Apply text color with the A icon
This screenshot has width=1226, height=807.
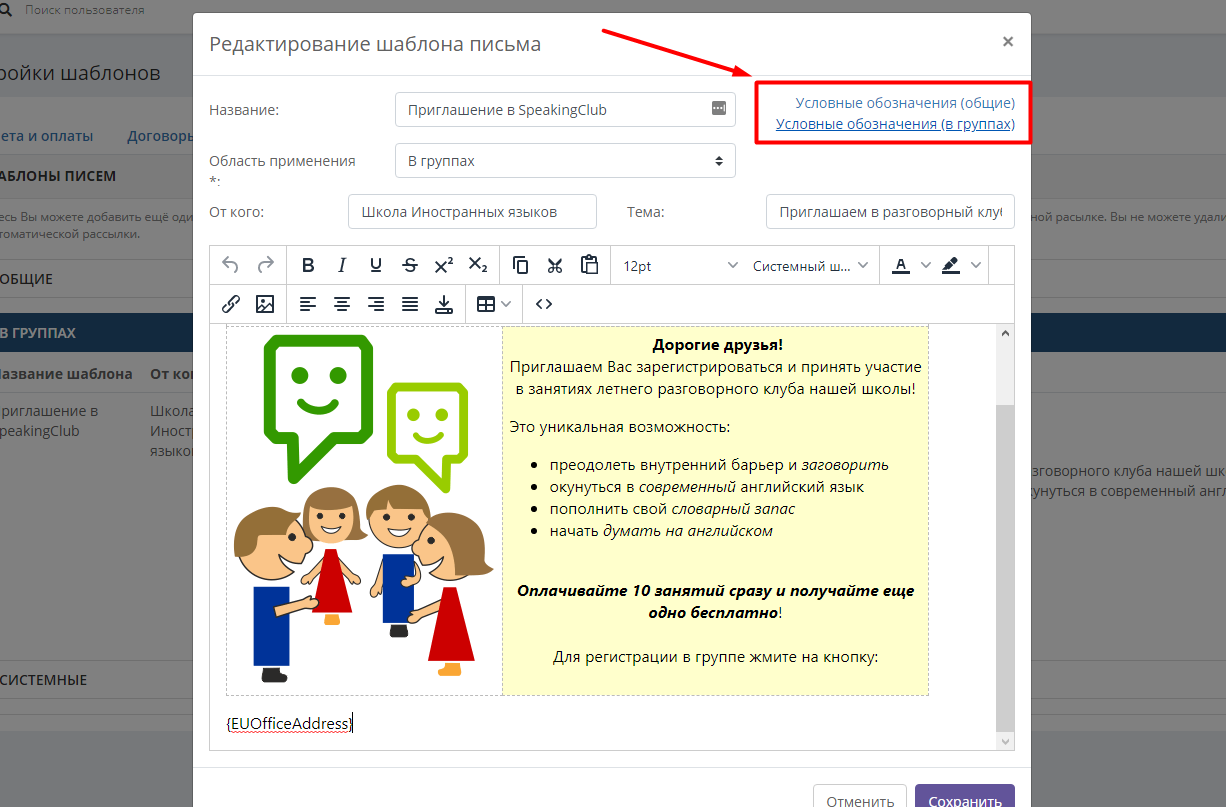(901, 265)
